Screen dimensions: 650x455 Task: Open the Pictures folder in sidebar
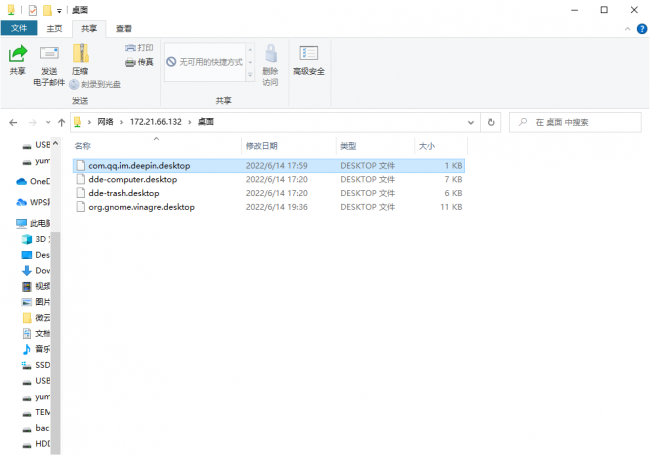(36, 302)
